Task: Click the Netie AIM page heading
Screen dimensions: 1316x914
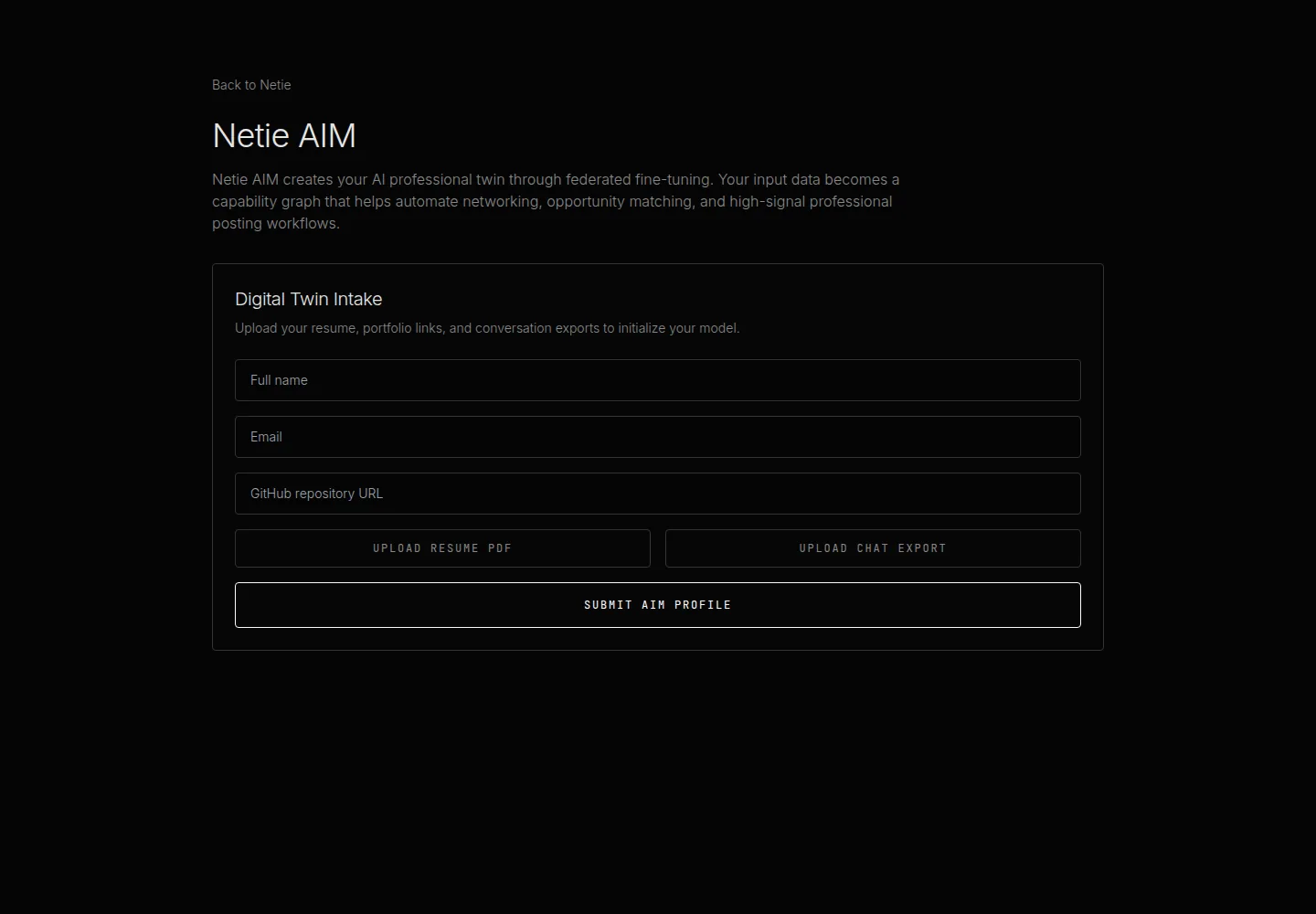Action: click(x=284, y=136)
